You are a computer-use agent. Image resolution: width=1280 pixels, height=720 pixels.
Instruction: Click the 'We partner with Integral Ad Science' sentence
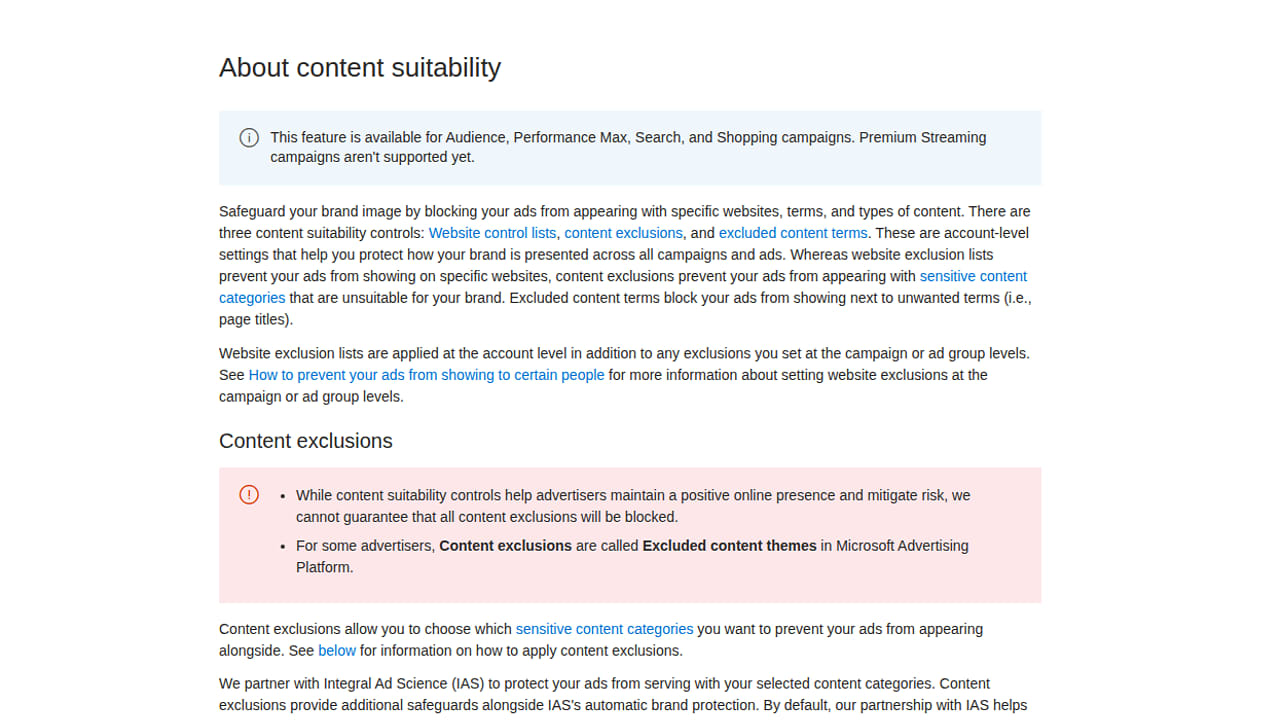click(x=575, y=684)
